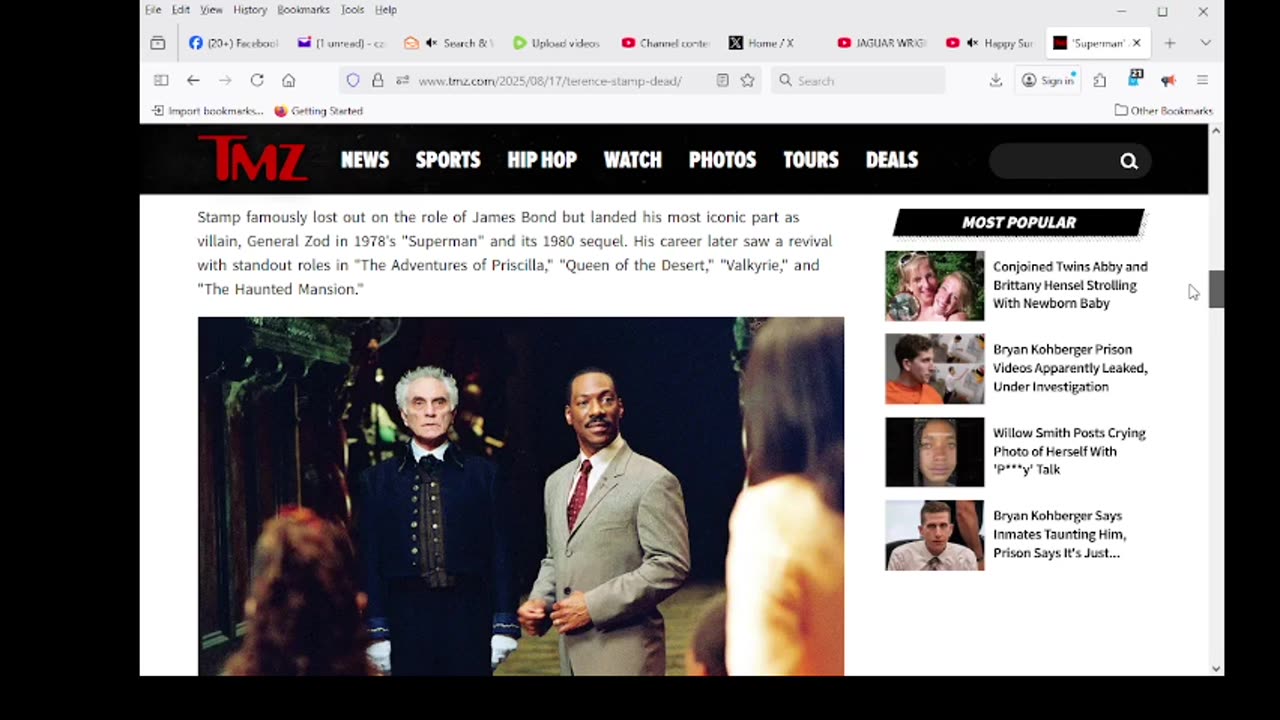Open Kohberger Prison Videos Leaked article
Screen dimensions: 1280x720
[1070, 368]
